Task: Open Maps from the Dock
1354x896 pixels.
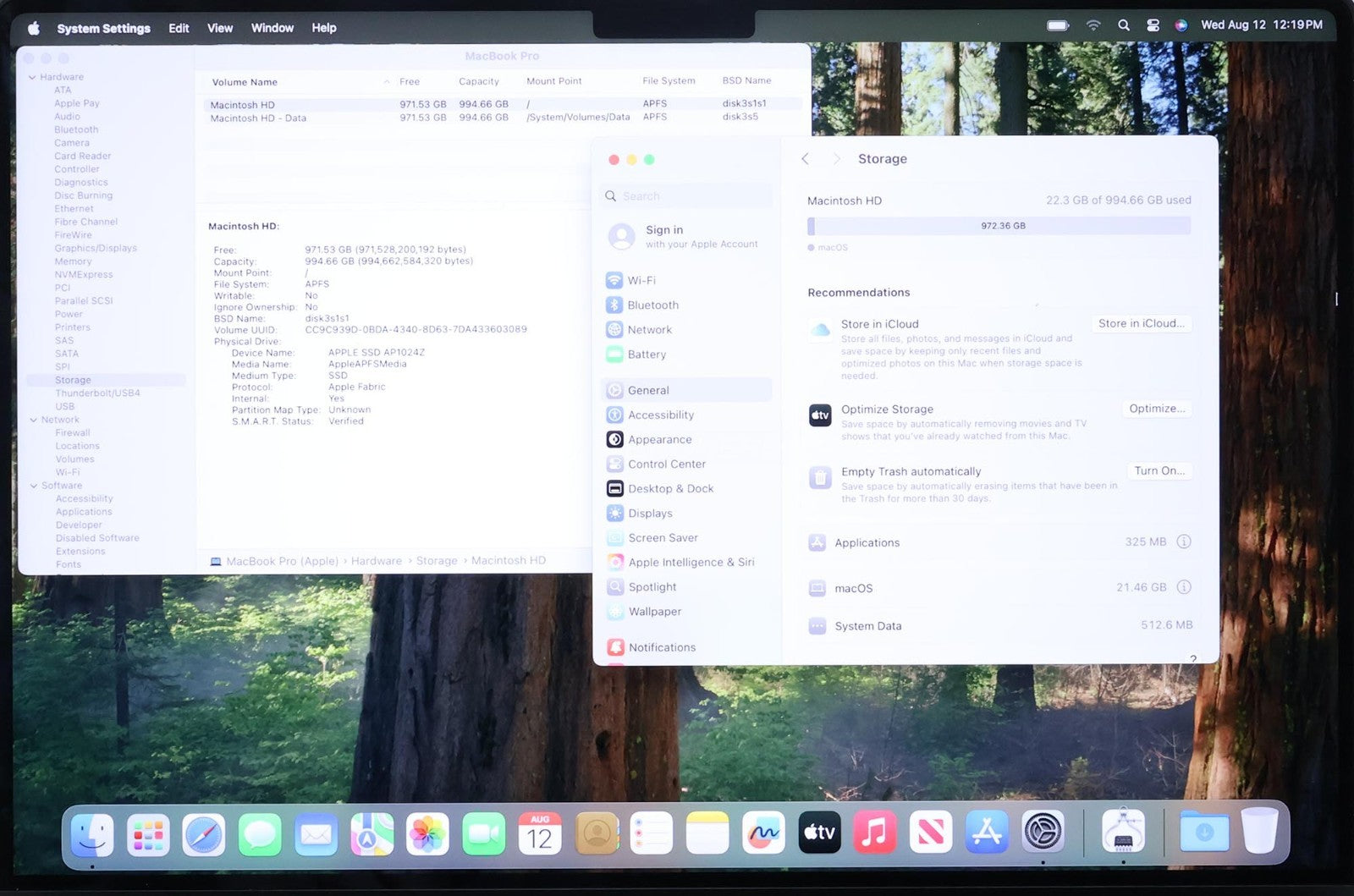Action: pyautogui.click(x=372, y=835)
